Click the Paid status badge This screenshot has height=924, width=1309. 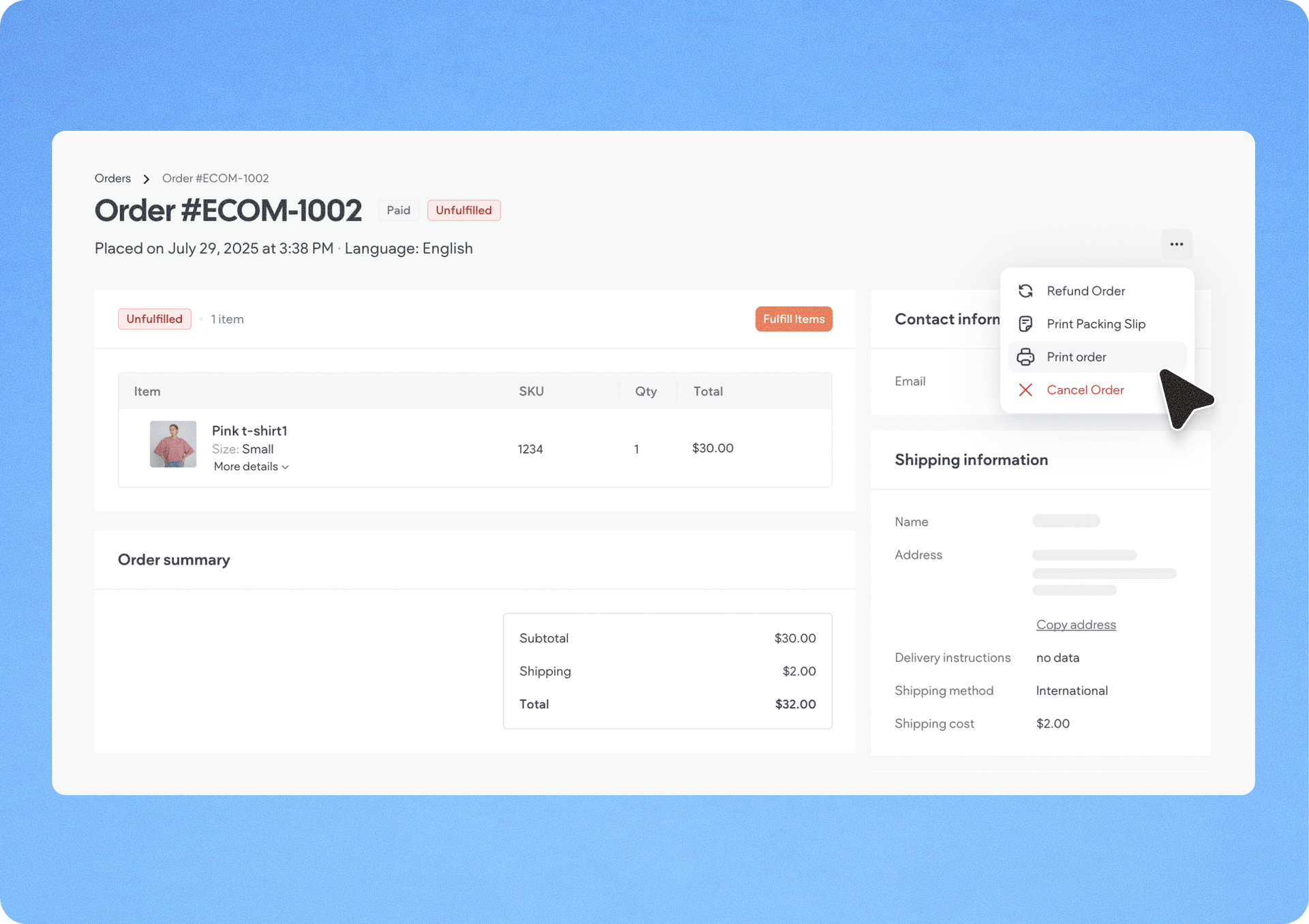click(398, 210)
